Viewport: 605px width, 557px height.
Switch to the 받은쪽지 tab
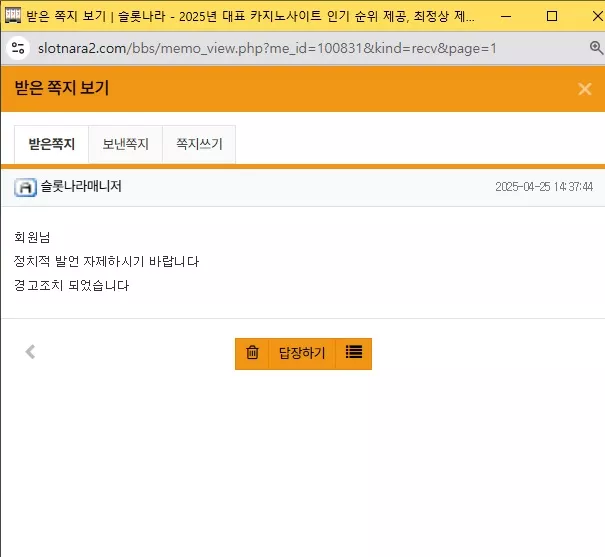click(x=51, y=144)
